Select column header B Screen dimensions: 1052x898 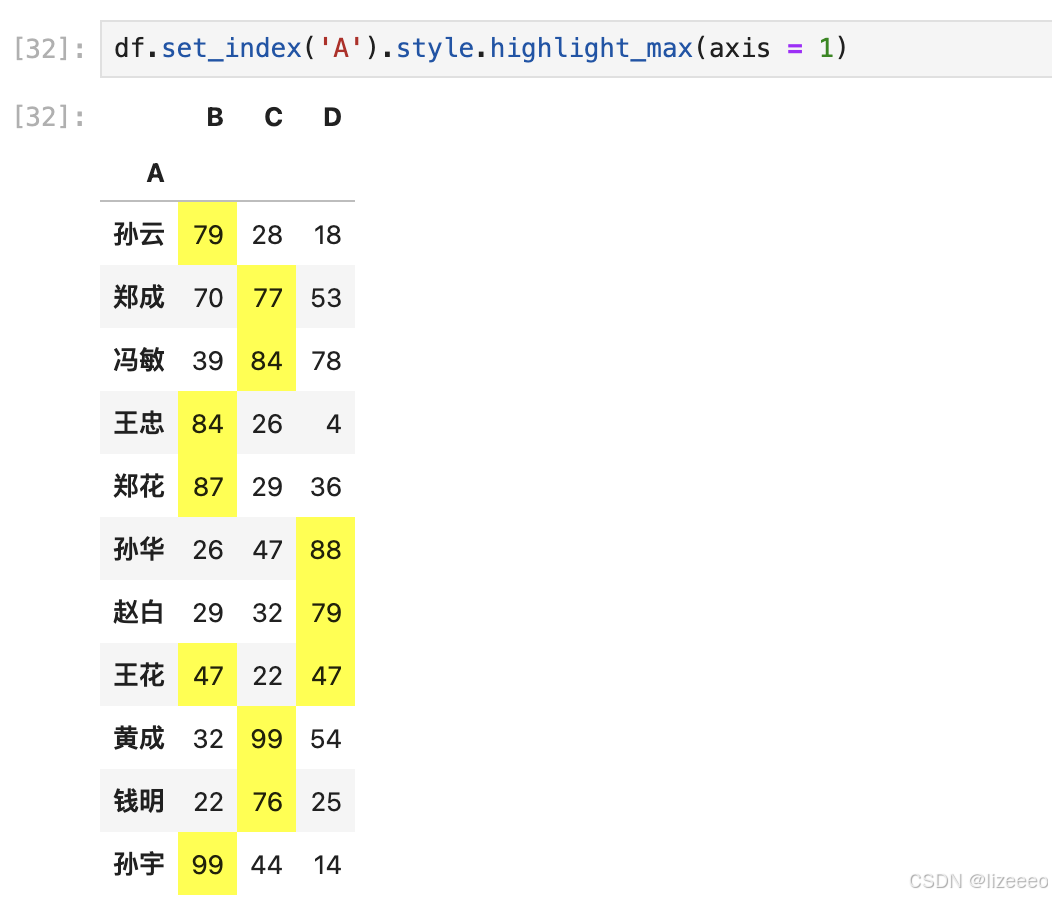[214, 117]
